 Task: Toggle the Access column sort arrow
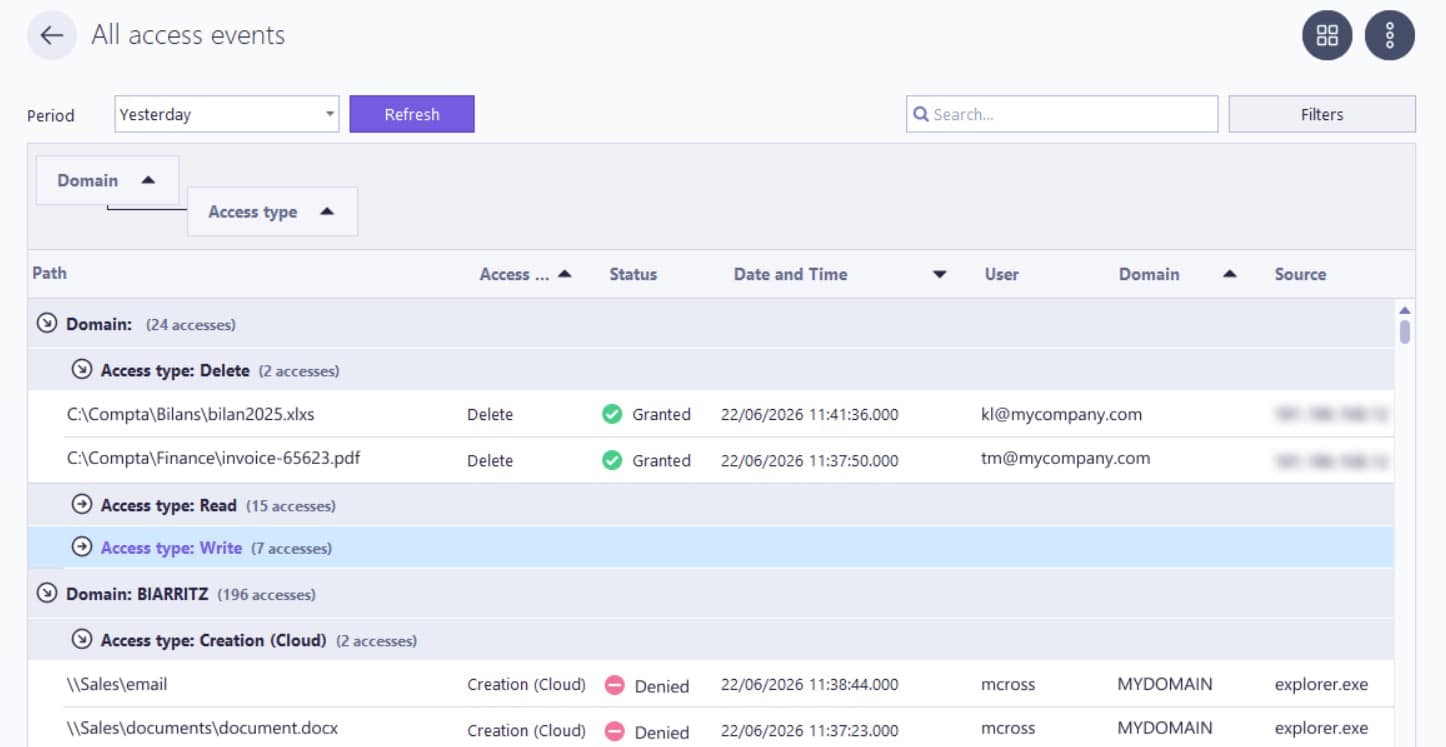coord(564,274)
